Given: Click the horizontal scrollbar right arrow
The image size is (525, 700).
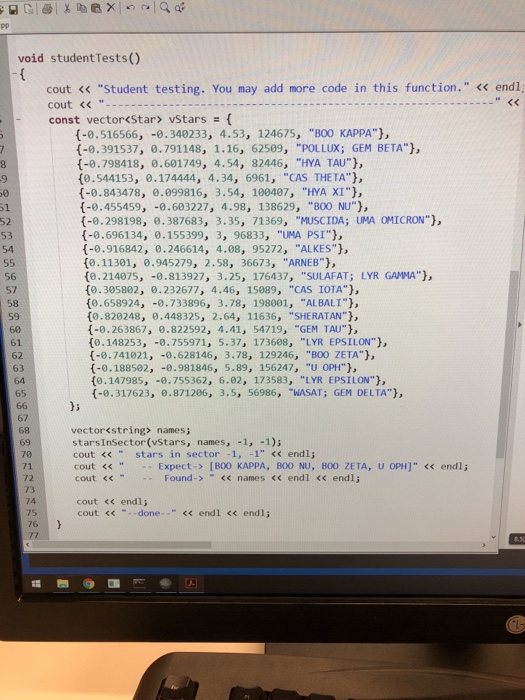Looking at the screenshot, I should pos(484,545).
